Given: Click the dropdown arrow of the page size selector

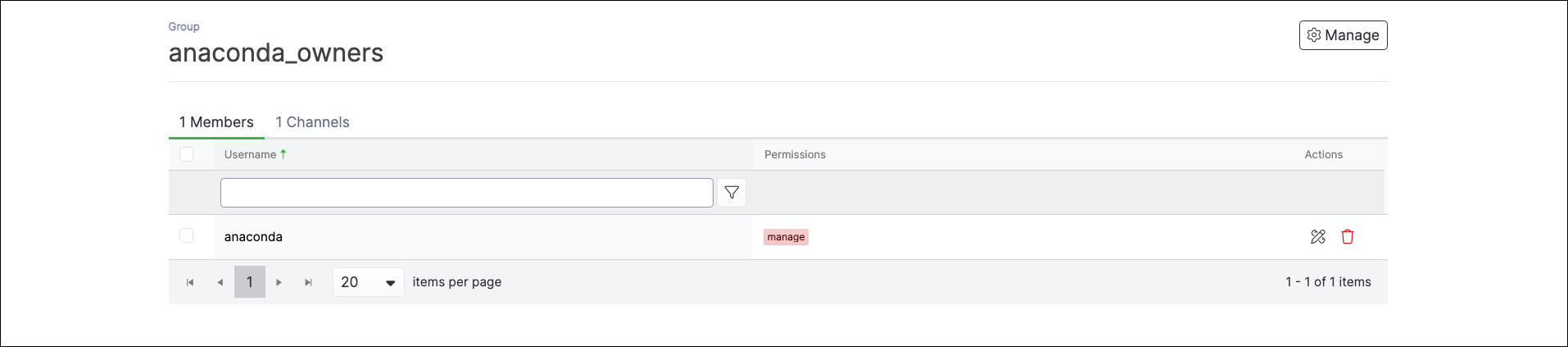Looking at the screenshot, I should pos(391,283).
